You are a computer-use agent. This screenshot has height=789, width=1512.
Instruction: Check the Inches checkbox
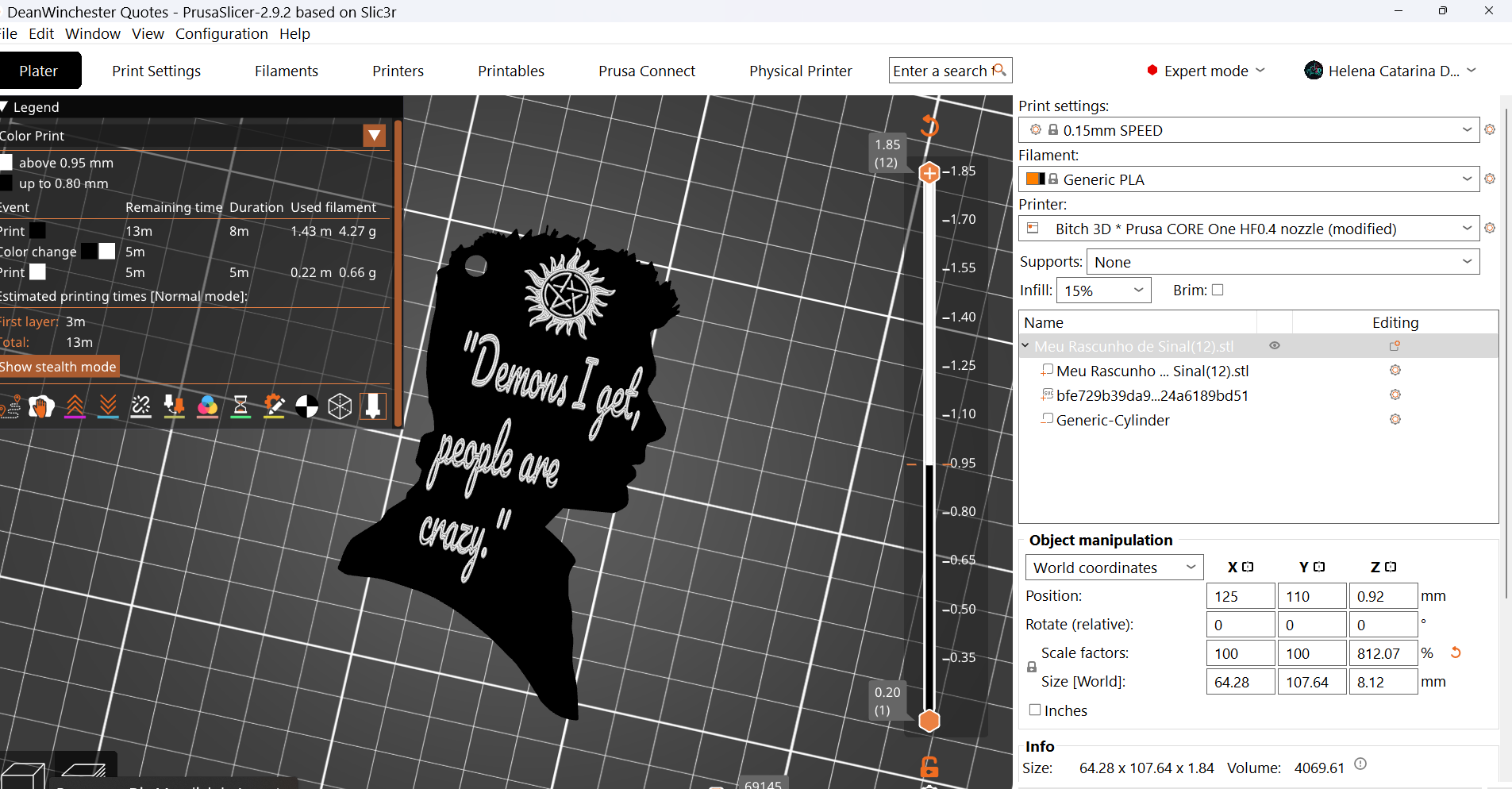1035,710
